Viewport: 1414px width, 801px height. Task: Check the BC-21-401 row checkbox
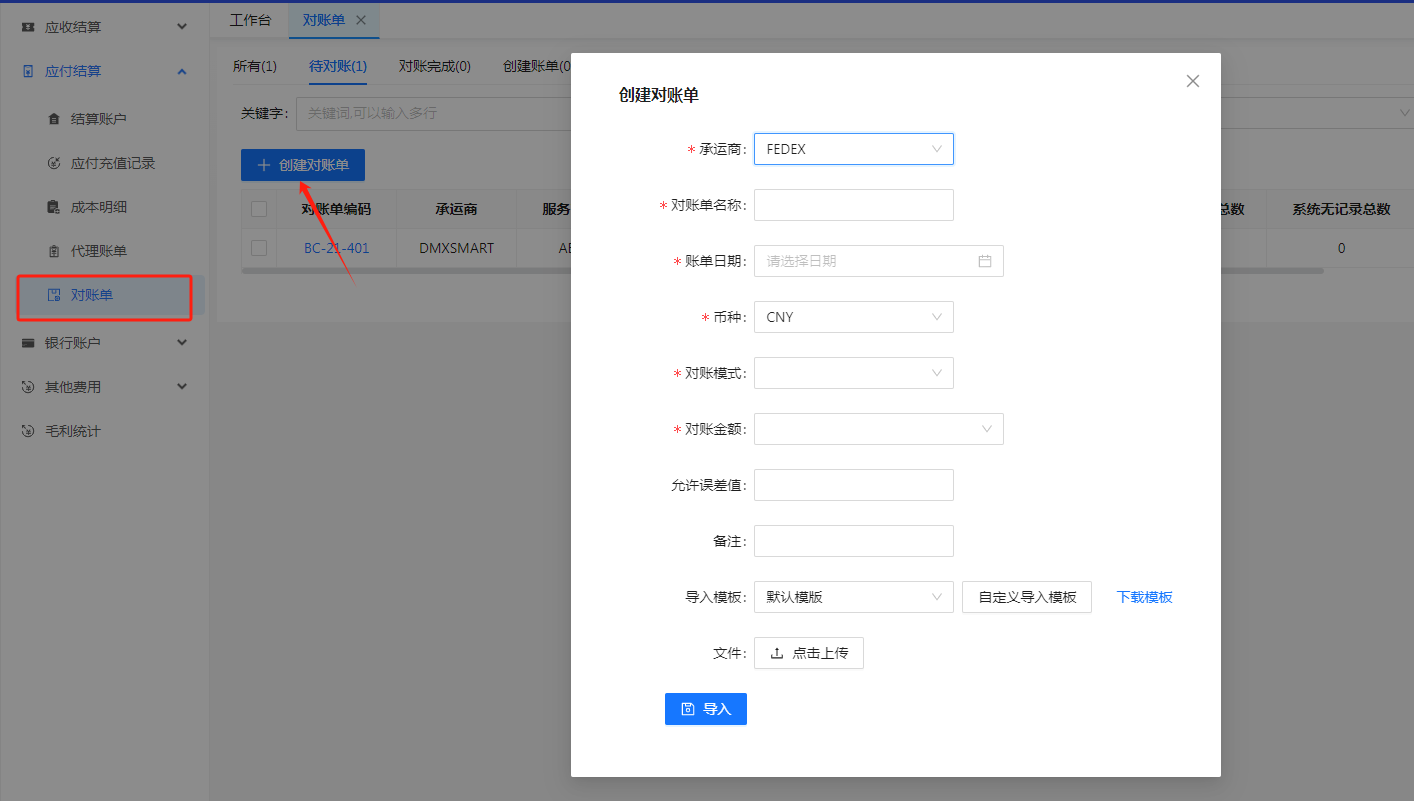click(259, 248)
